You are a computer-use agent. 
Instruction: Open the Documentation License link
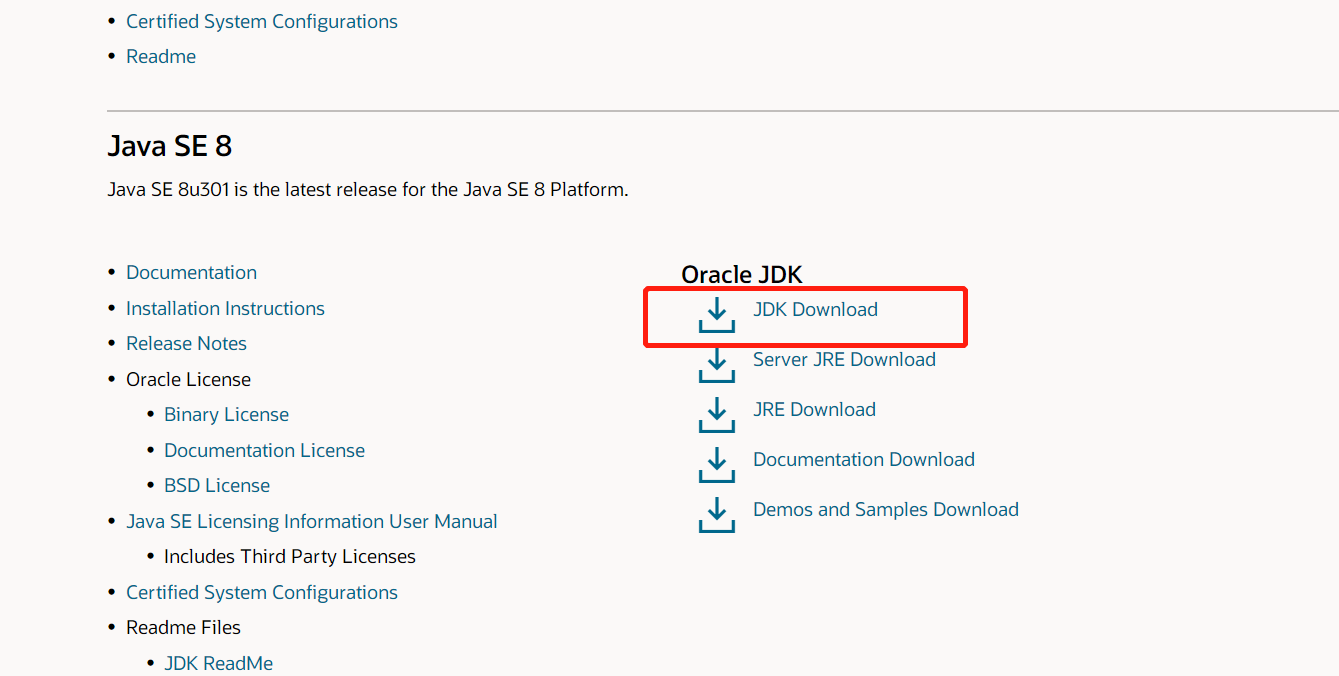pyautogui.click(x=264, y=450)
